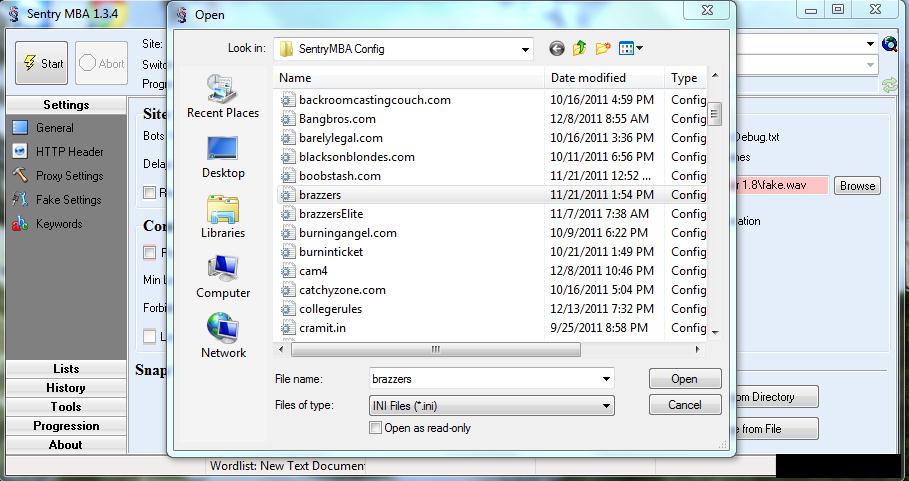909x481 pixels.
Task: Open Recent Places in sidebar
Action: pos(223,97)
